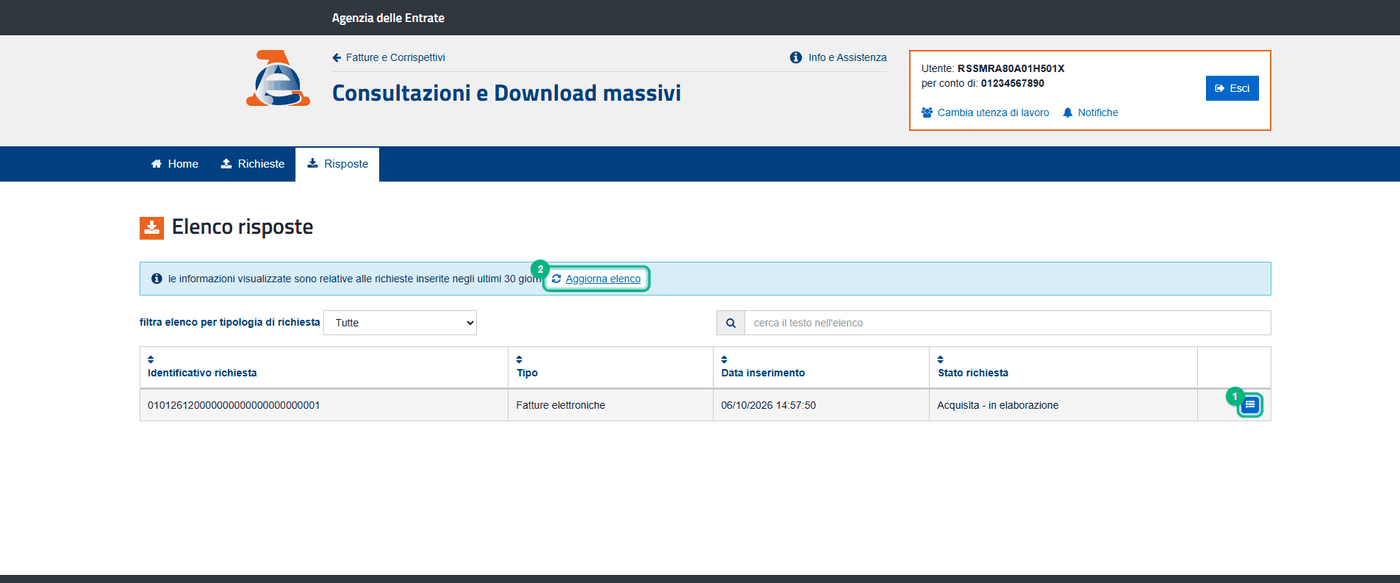Click Acquisita - in elaborazione status
The height and width of the screenshot is (583, 1400).
pyautogui.click(x=998, y=405)
